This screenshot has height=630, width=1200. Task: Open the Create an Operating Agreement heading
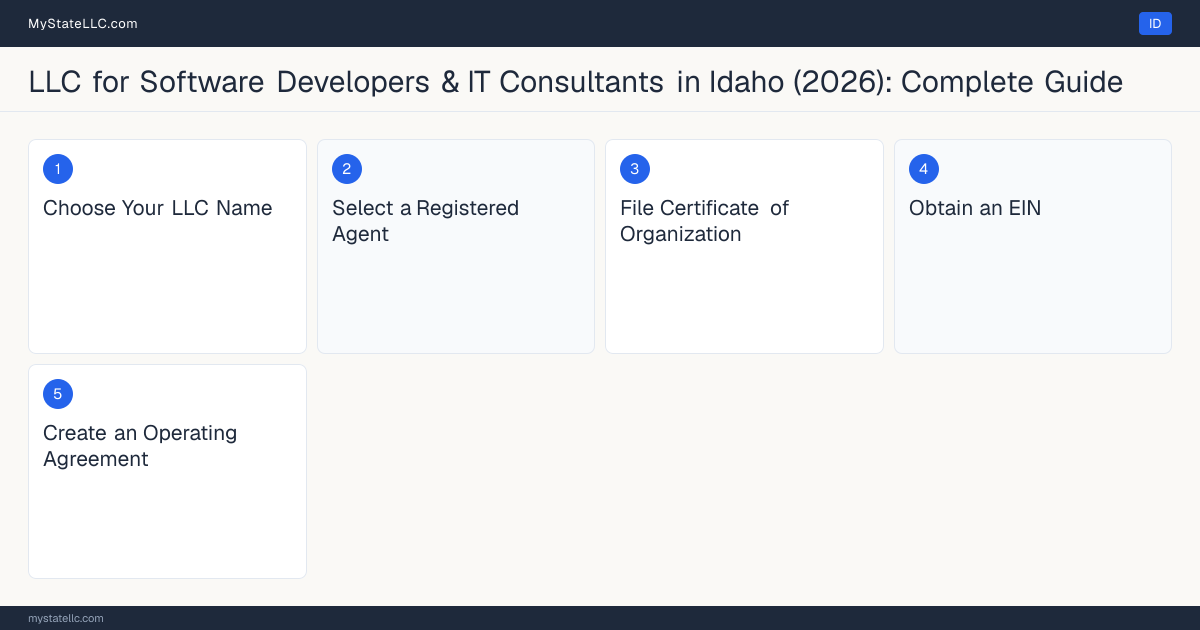(140, 446)
